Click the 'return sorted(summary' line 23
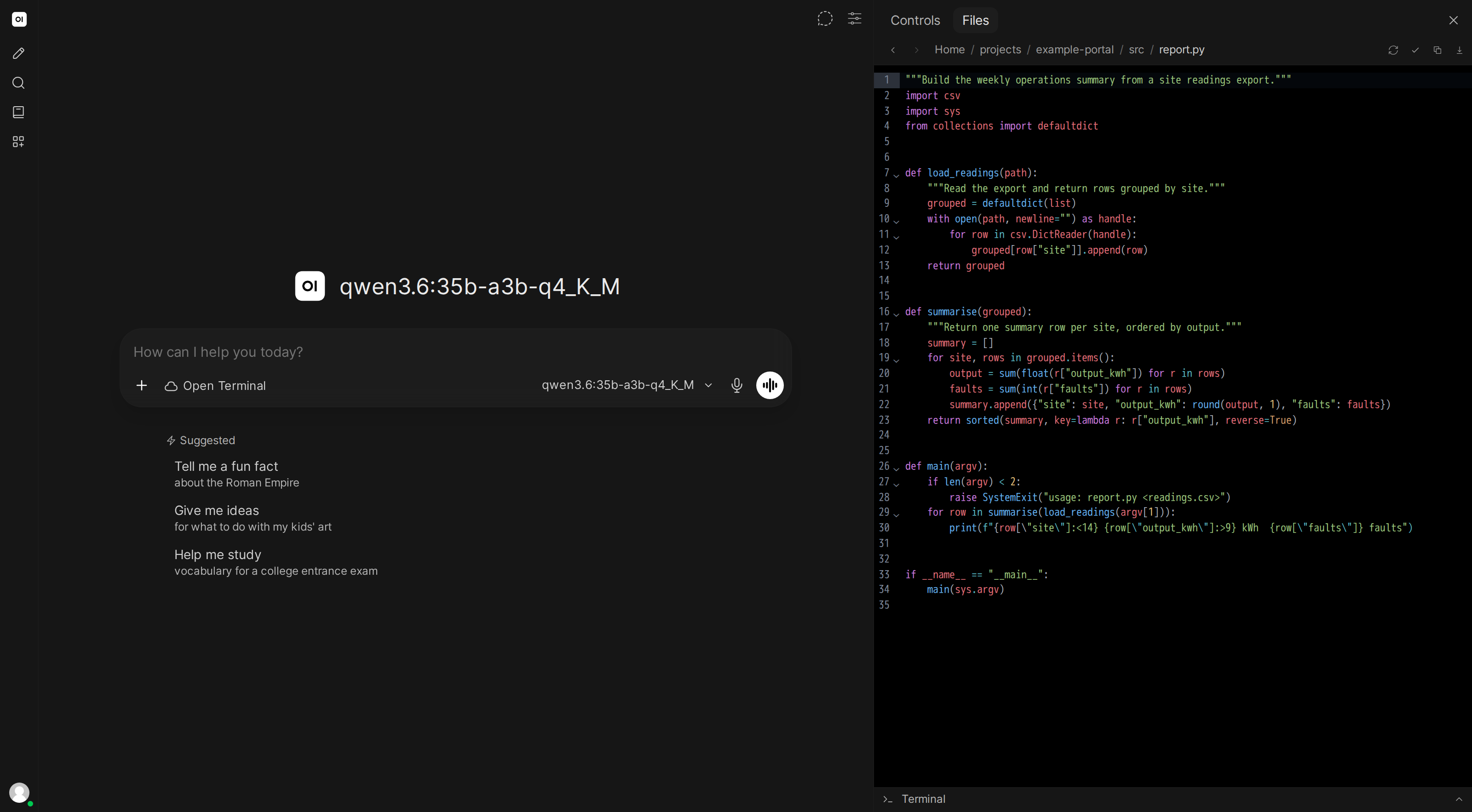Image resolution: width=1472 pixels, height=812 pixels. click(x=1111, y=420)
